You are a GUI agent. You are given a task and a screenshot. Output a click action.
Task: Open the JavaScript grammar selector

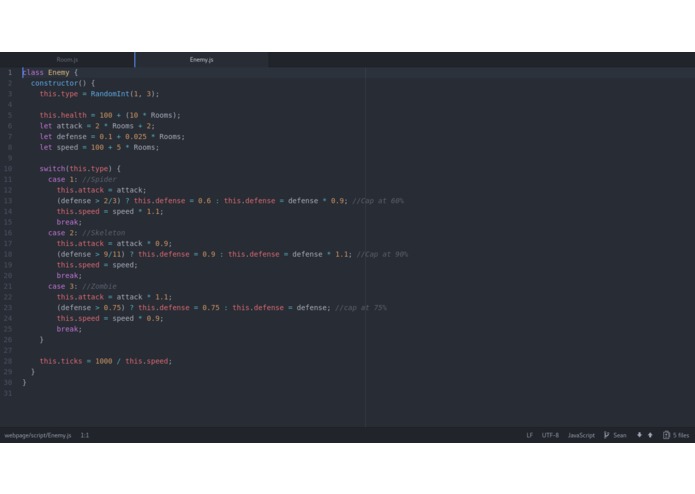(581, 435)
